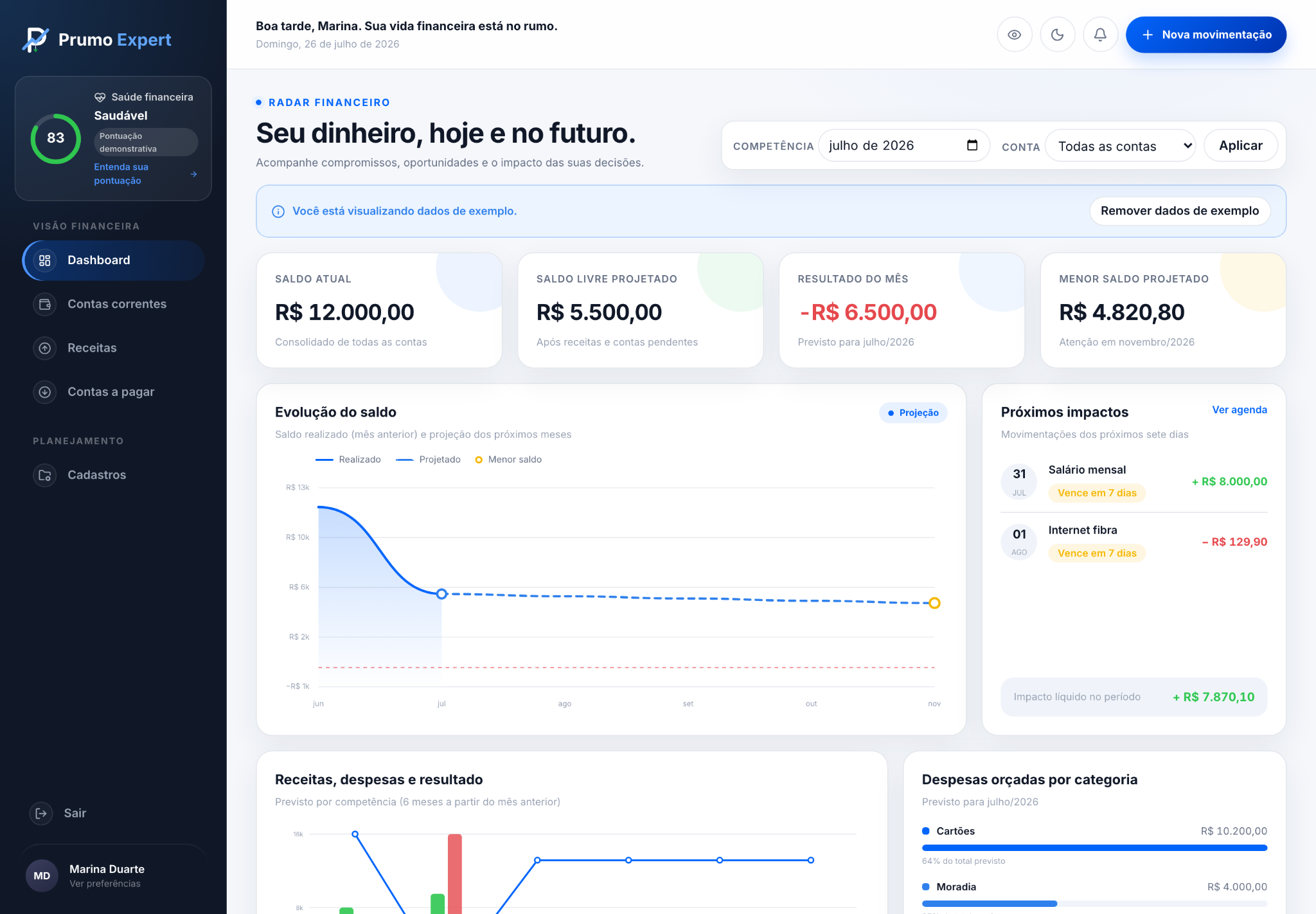Open the Receitas section

click(114, 348)
